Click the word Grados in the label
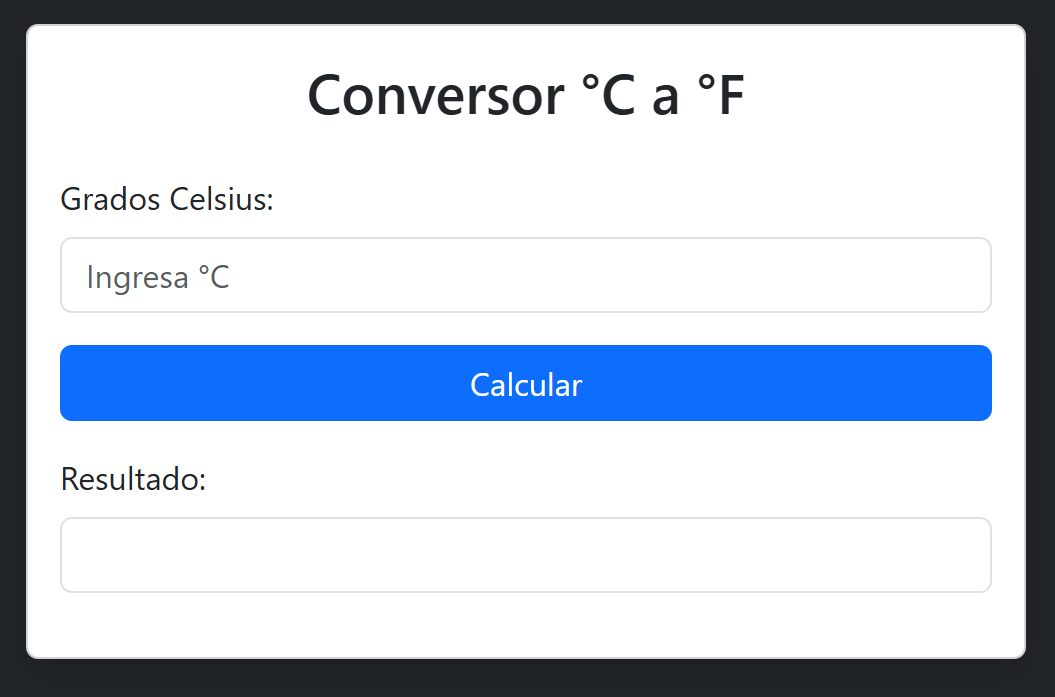 [x=110, y=199]
